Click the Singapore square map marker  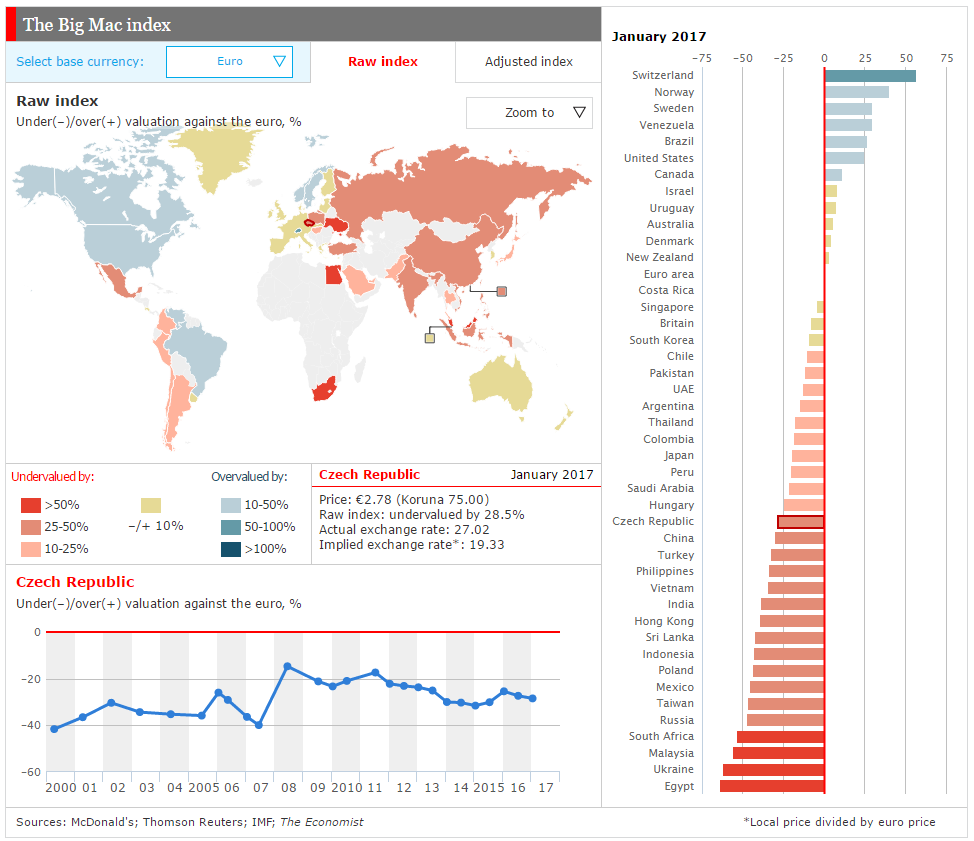point(430,339)
